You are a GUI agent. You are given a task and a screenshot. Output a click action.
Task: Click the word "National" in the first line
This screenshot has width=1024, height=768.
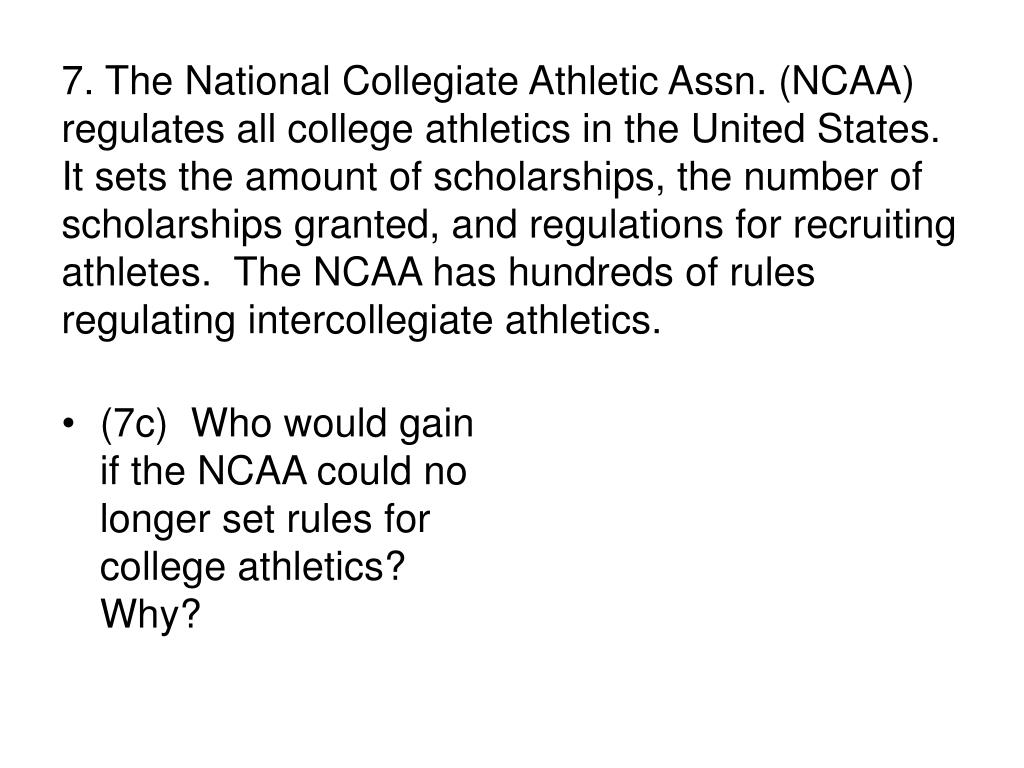pyautogui.click(x=257, y=82)
